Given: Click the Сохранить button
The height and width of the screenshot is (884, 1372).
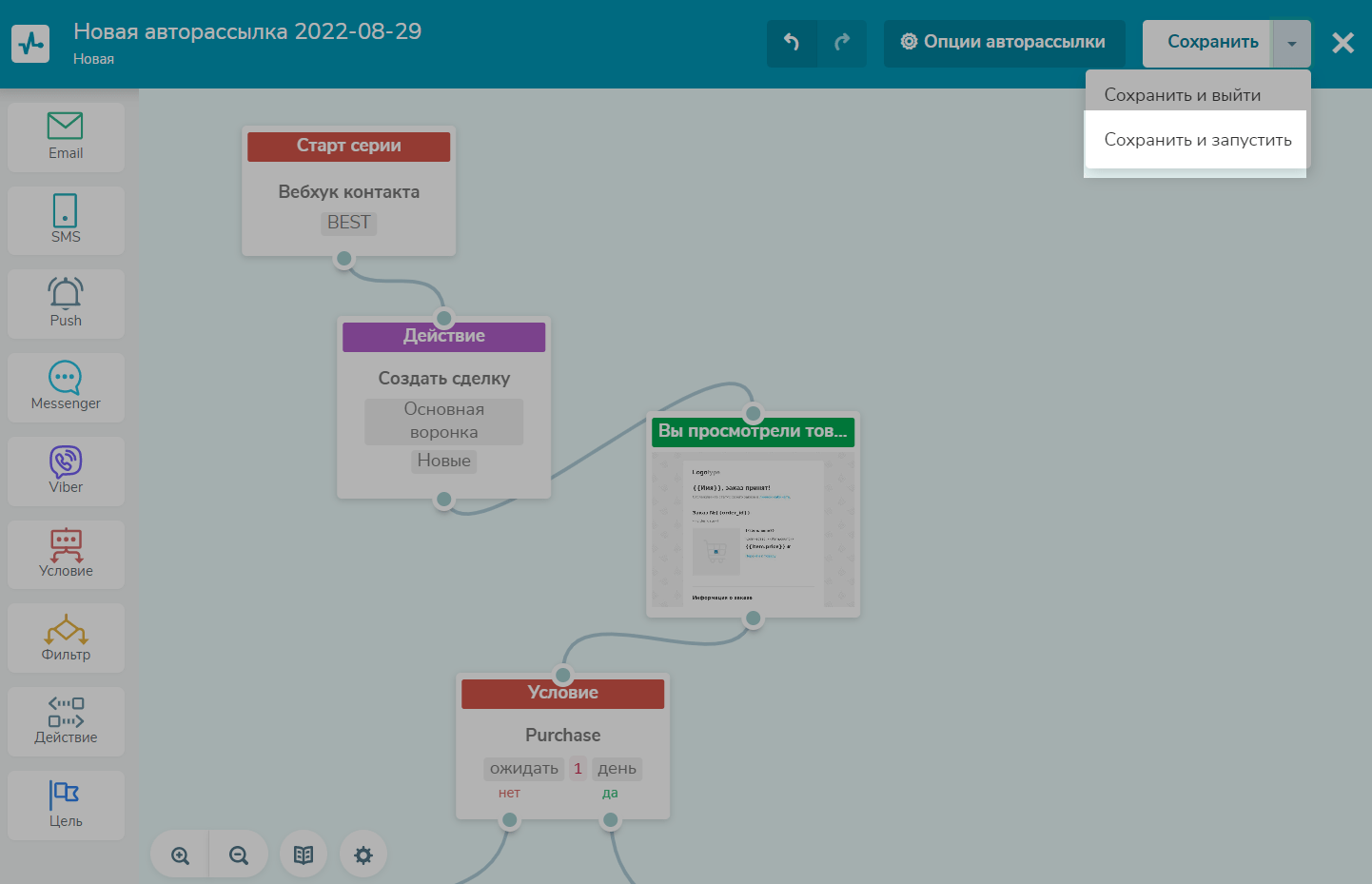Looking at the screenshot, I should [x=1208, y=43].
